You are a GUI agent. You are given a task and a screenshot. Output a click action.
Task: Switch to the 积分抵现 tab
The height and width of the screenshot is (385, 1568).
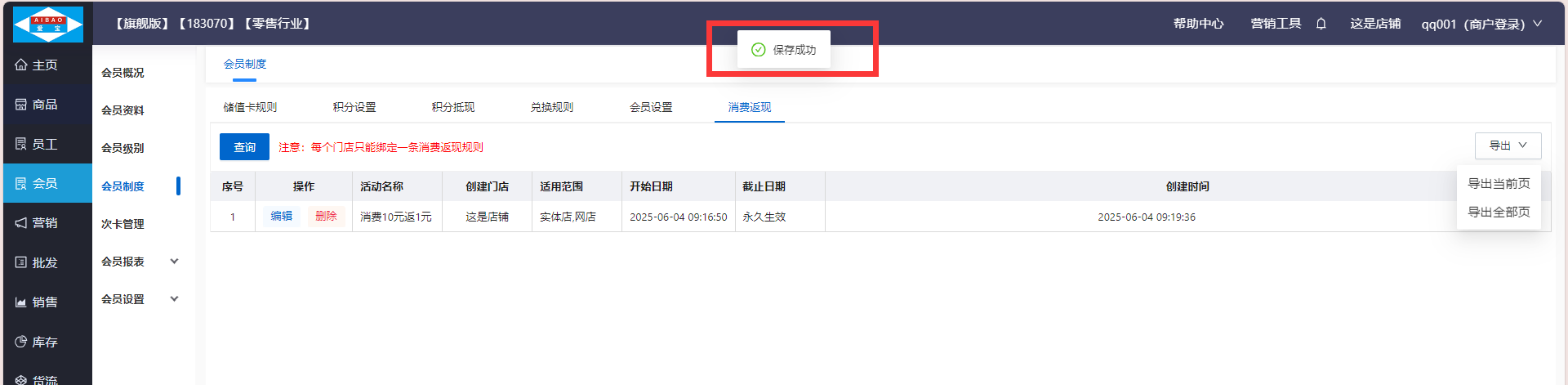(x=453, y=107)
